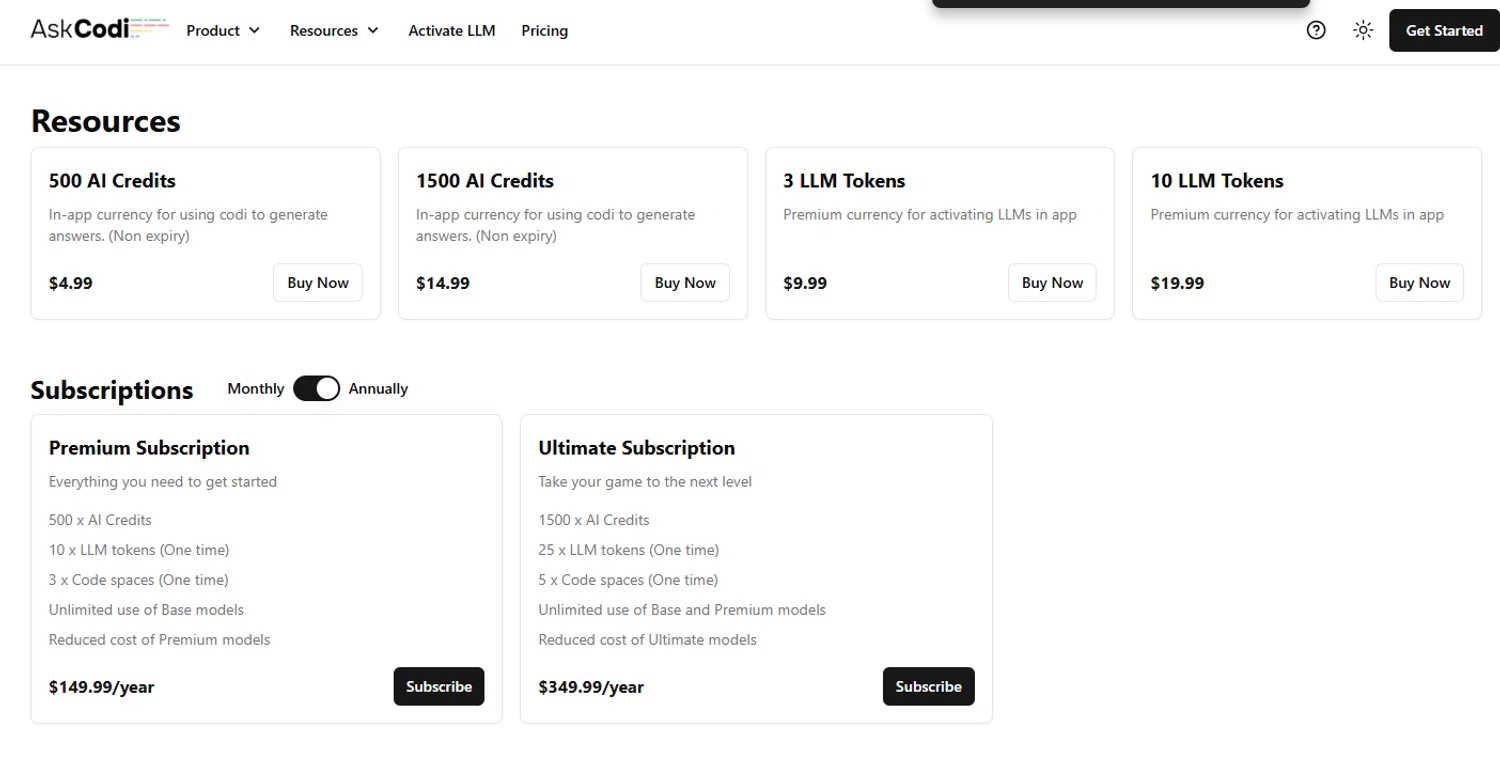
Task: Toggle the light/dark theme sun icon
Action: (1363, 30)
